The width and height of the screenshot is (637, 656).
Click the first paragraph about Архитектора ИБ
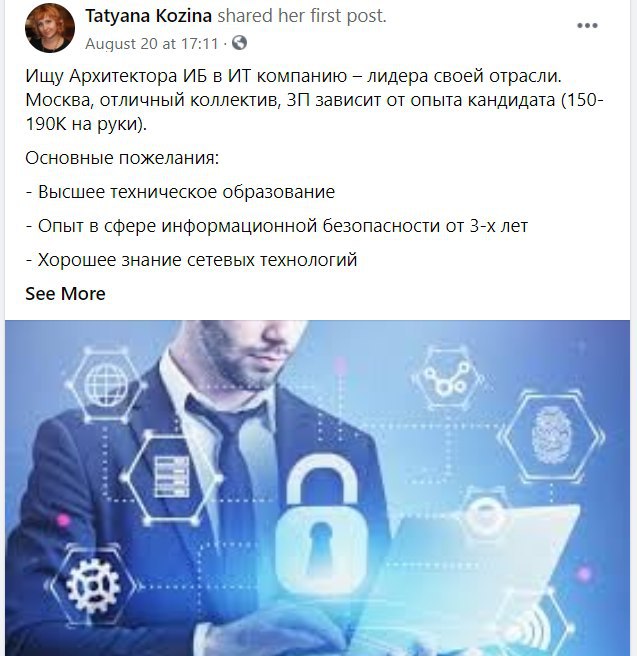pos(315,100)
